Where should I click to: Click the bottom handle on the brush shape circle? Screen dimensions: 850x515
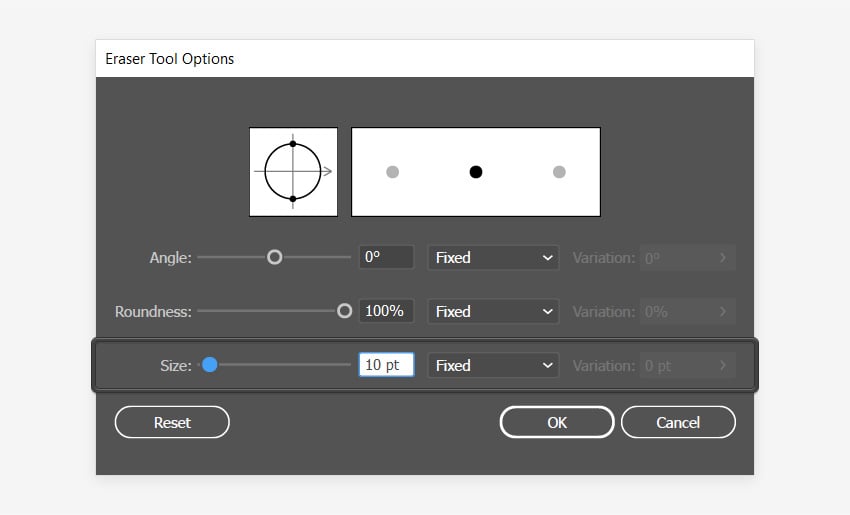[292, 199]
